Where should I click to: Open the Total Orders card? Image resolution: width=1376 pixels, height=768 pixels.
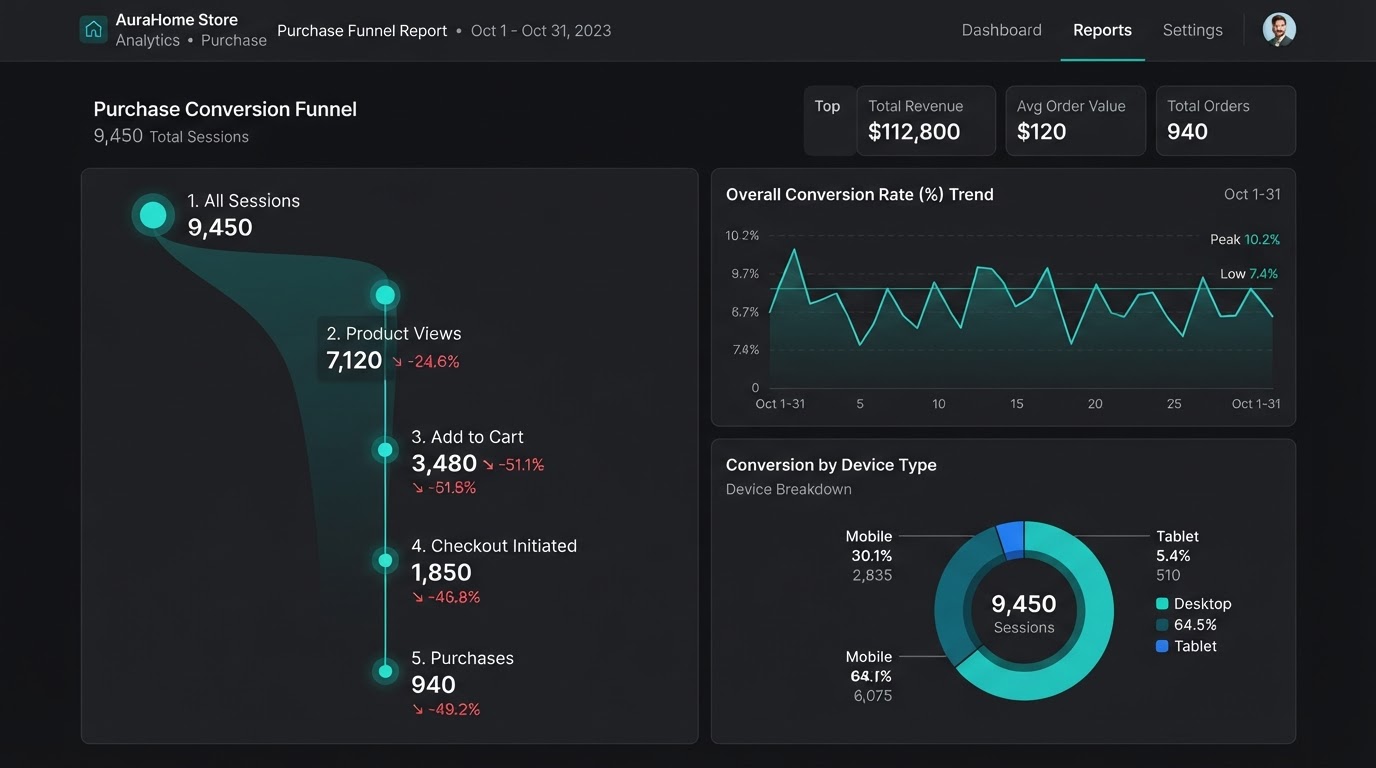pyautogui.click(x=1225, y=120)
